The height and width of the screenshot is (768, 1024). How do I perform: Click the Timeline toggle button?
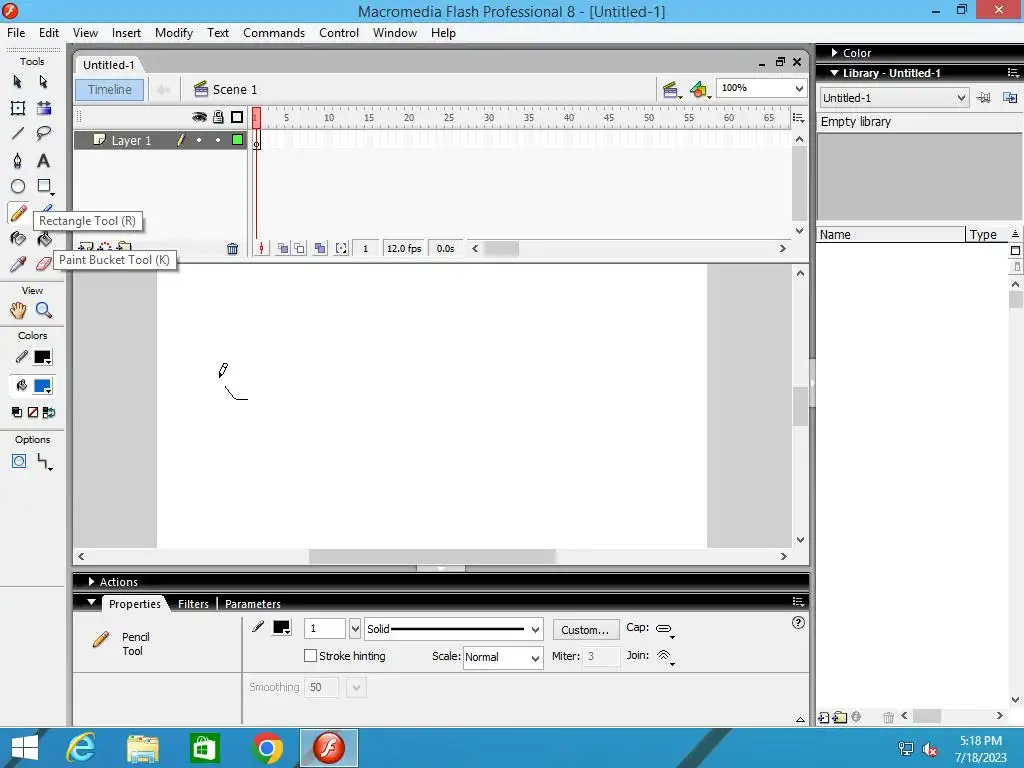110,89
